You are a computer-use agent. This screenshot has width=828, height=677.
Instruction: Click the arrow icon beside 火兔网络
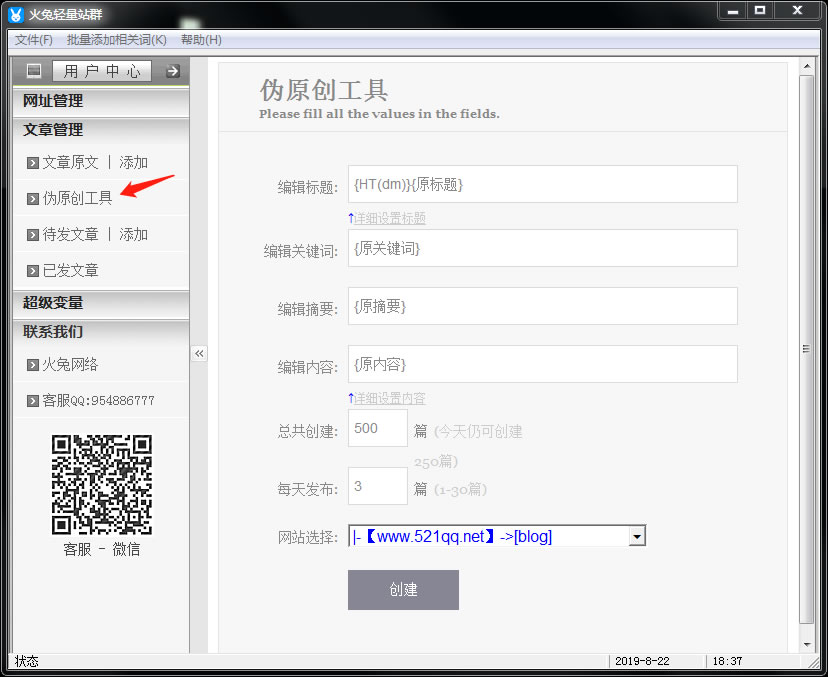[x=33, y=365]
